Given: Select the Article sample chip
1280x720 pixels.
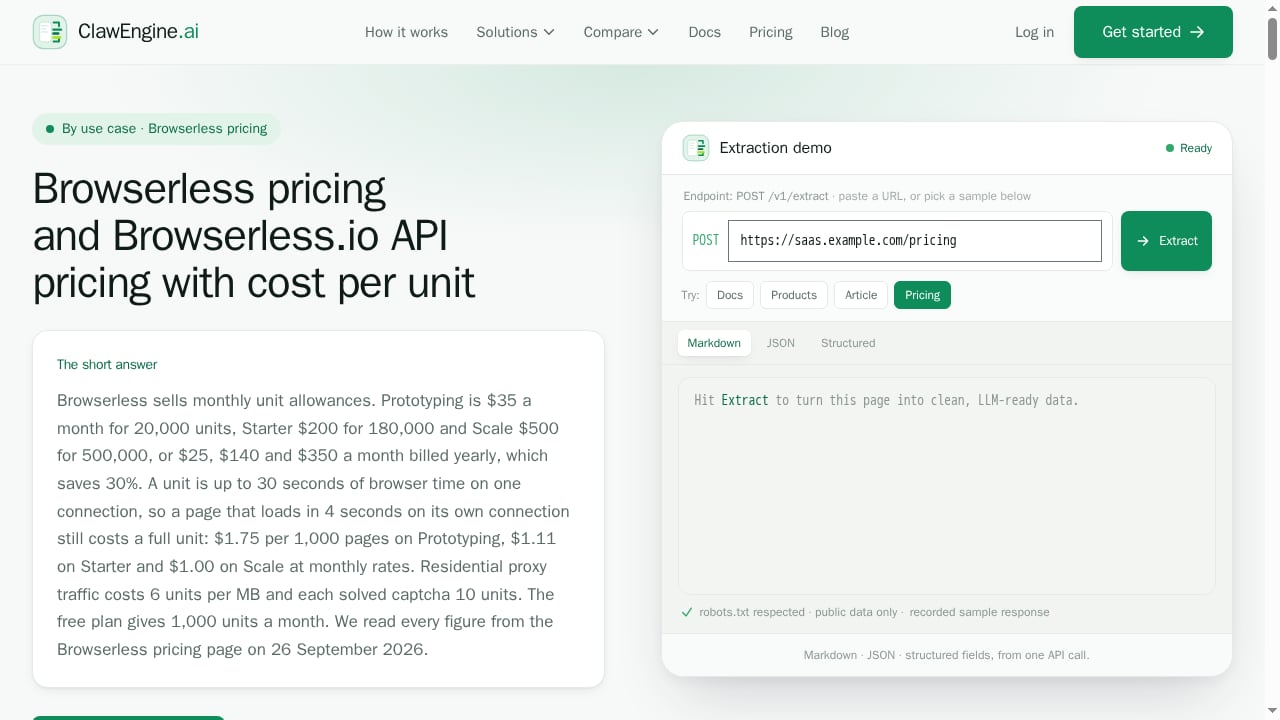Looking at the screenshot, I should pyautogui.click(x=861, y=295).
